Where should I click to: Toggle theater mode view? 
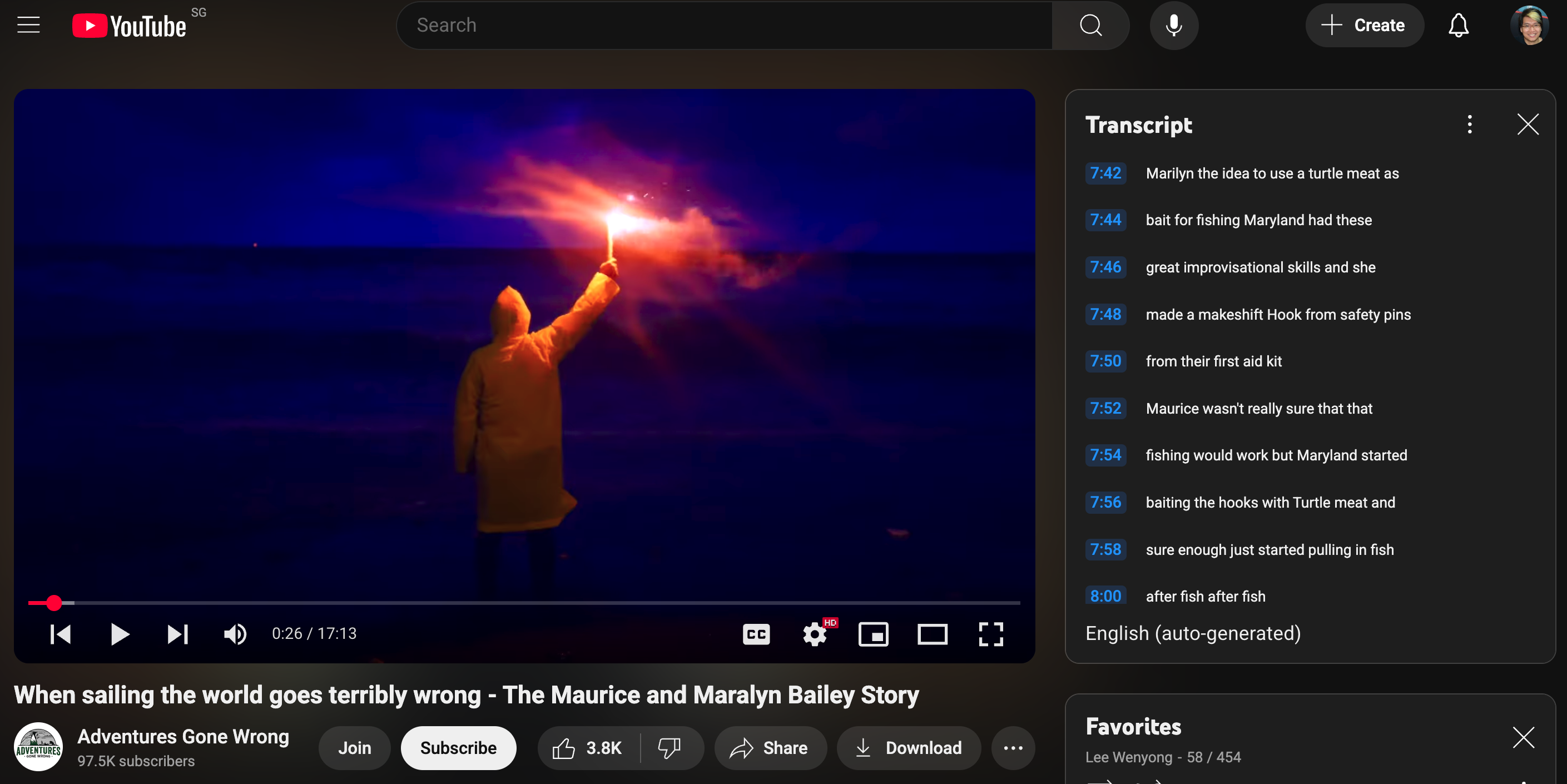click(x=932, y=634)
